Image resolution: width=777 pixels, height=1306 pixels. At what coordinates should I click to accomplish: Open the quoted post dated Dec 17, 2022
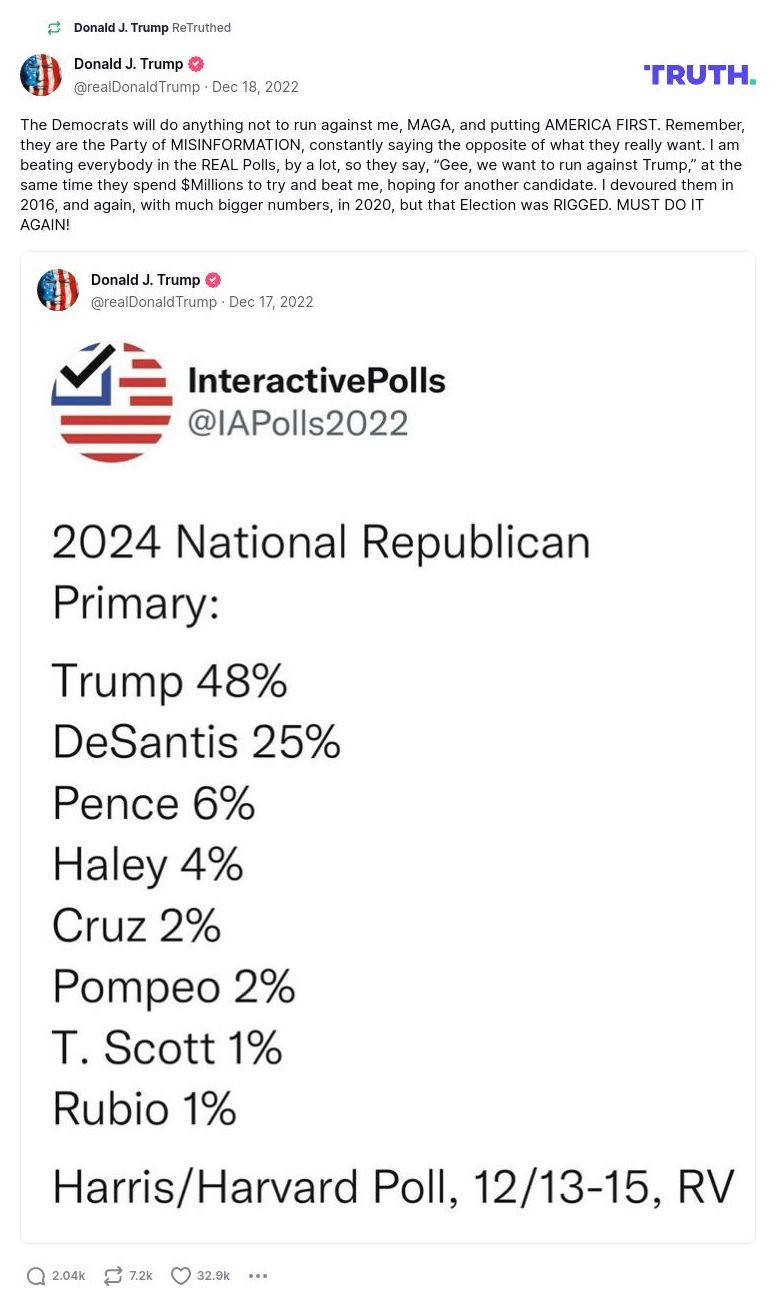[x=271, y=302]
